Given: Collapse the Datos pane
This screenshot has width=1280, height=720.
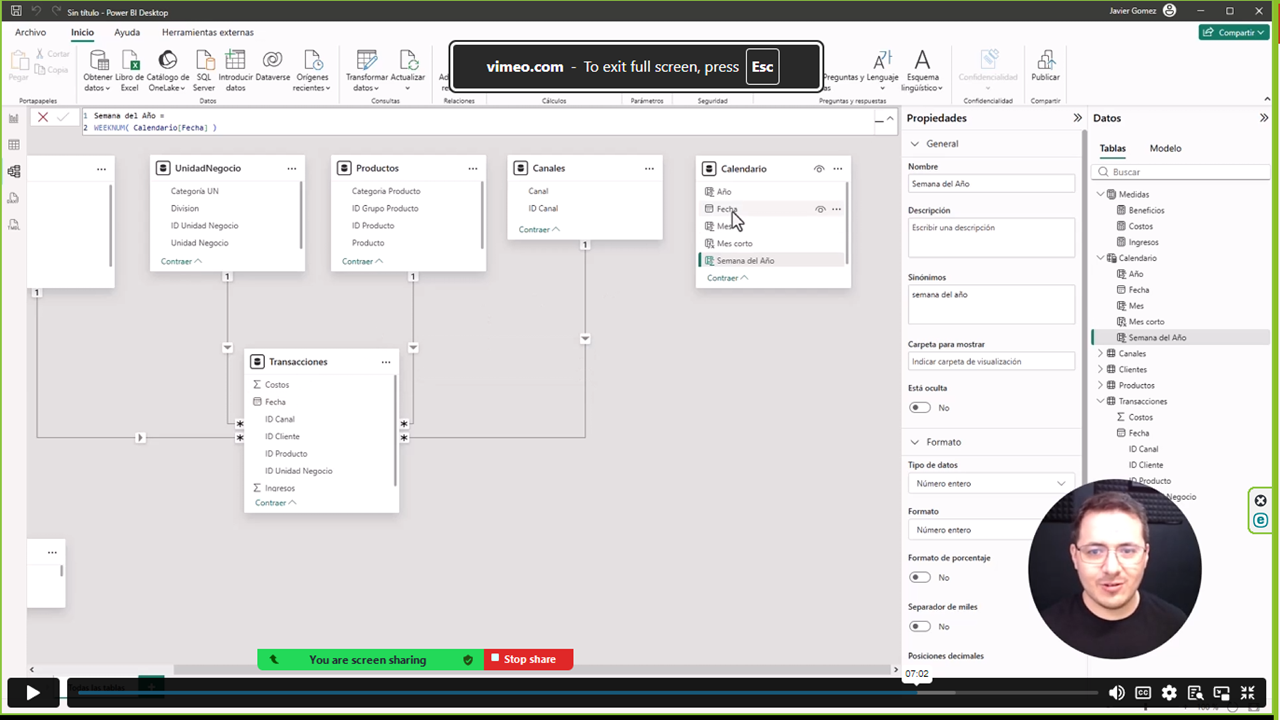Looking at the screenshot, I should [x=1264, y=118].
